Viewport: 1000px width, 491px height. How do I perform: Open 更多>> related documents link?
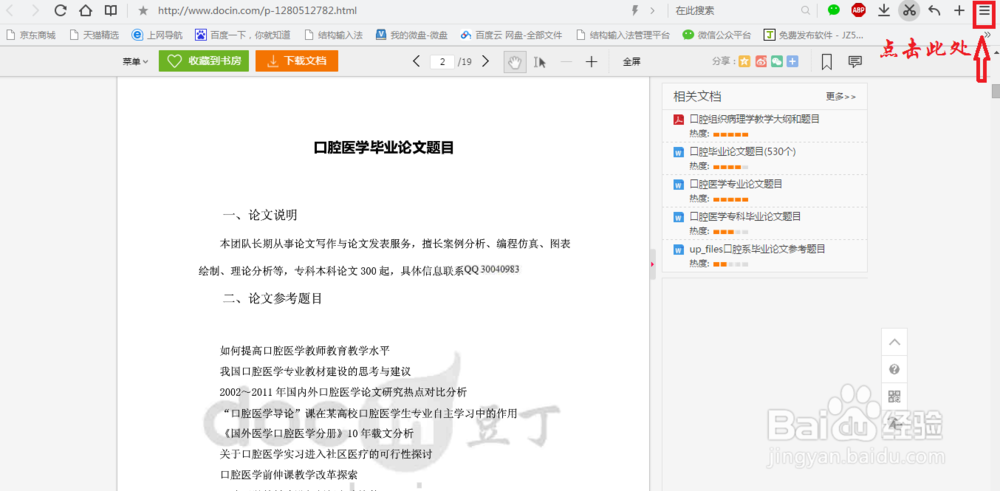tap(841, 97)
